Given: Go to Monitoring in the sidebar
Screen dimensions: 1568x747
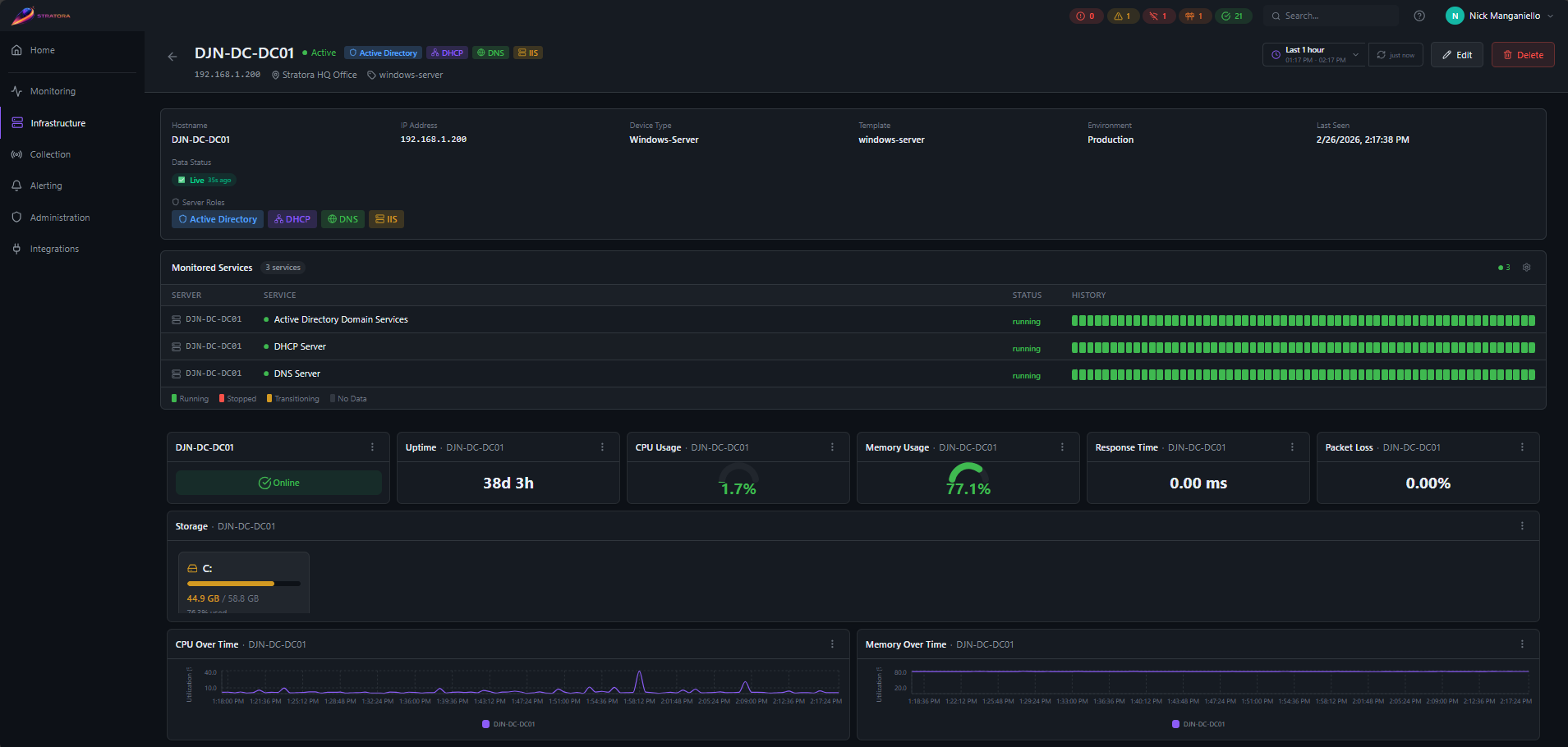Looking at the screenshot, I should click(53, 91).
